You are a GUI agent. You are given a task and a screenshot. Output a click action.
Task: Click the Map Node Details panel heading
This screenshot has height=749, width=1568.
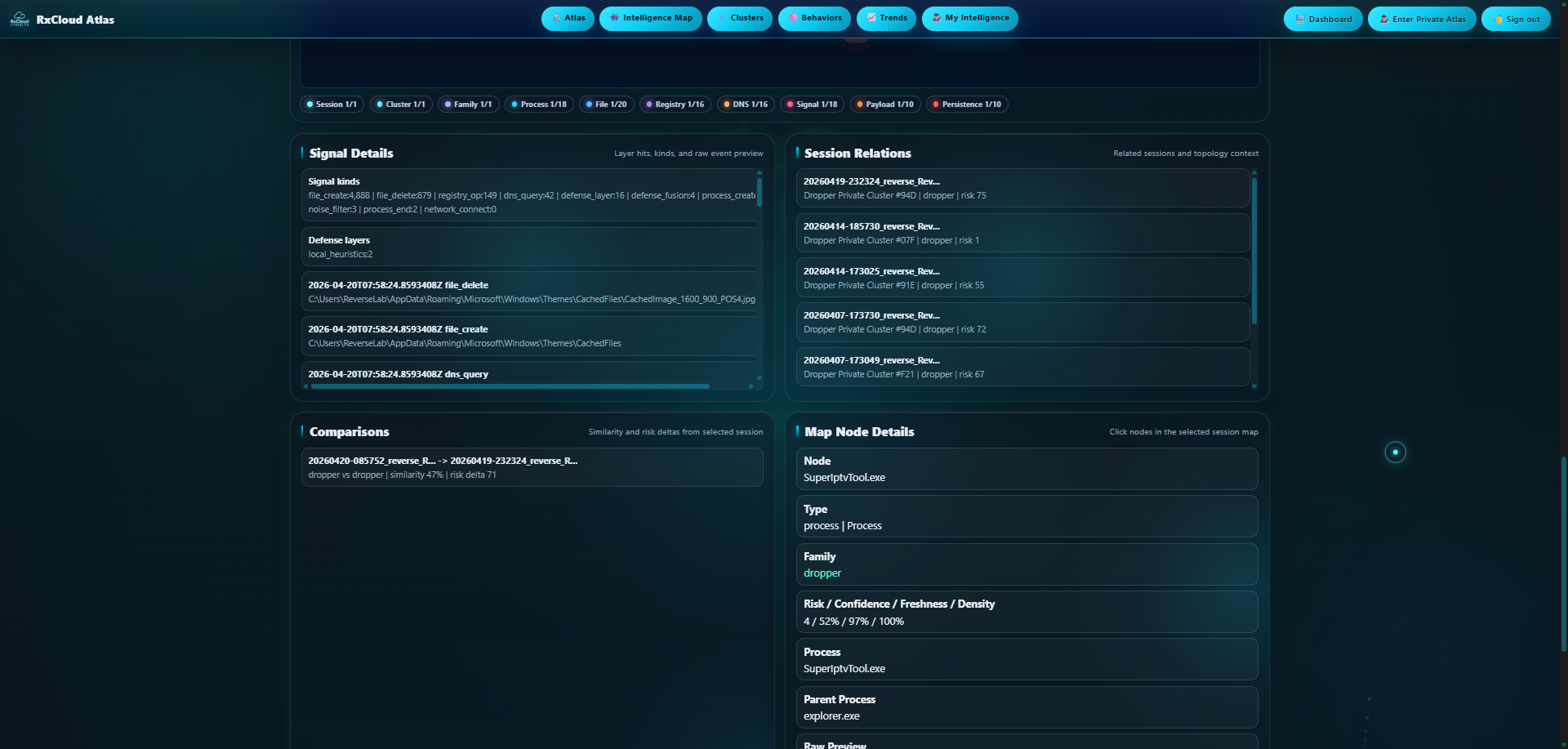[859, 432]
